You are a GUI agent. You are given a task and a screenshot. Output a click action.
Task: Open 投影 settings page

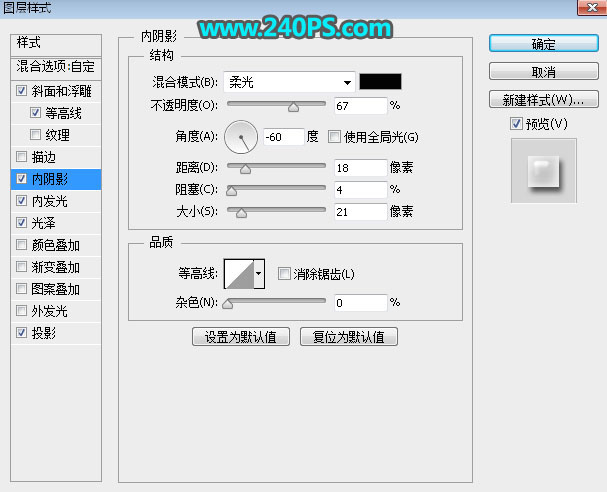(44, 333)
